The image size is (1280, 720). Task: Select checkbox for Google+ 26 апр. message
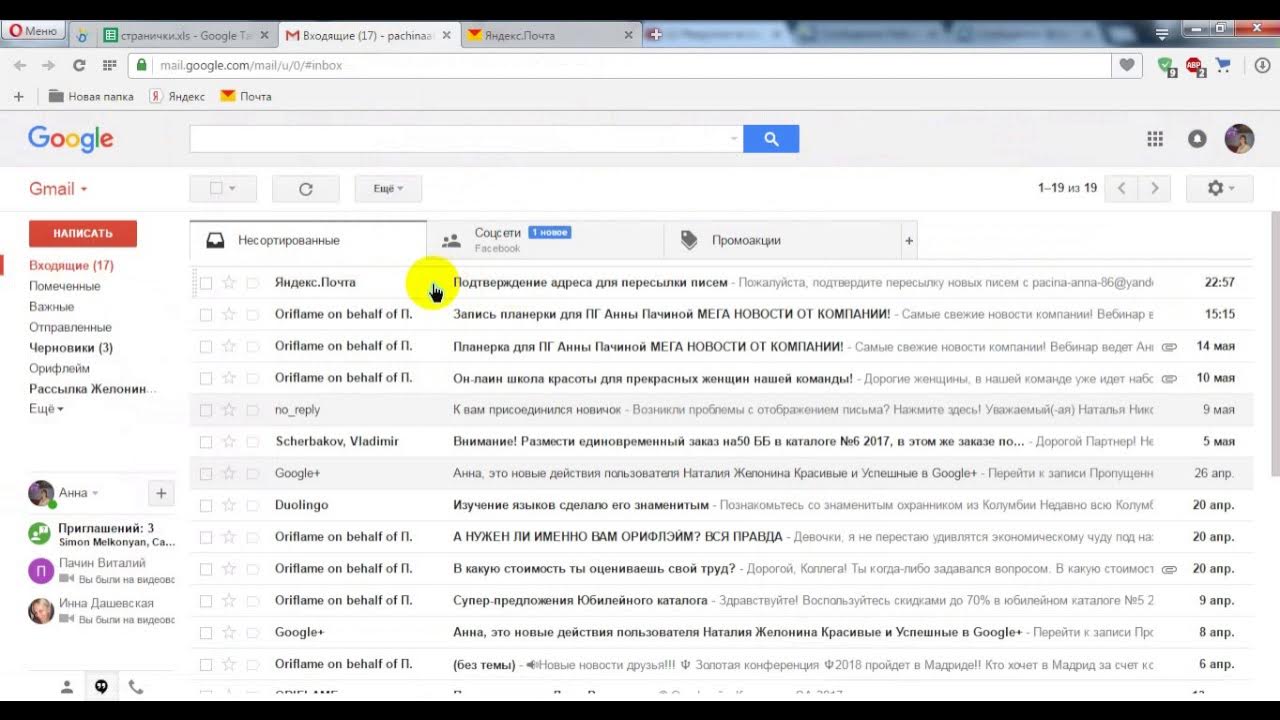205,474
